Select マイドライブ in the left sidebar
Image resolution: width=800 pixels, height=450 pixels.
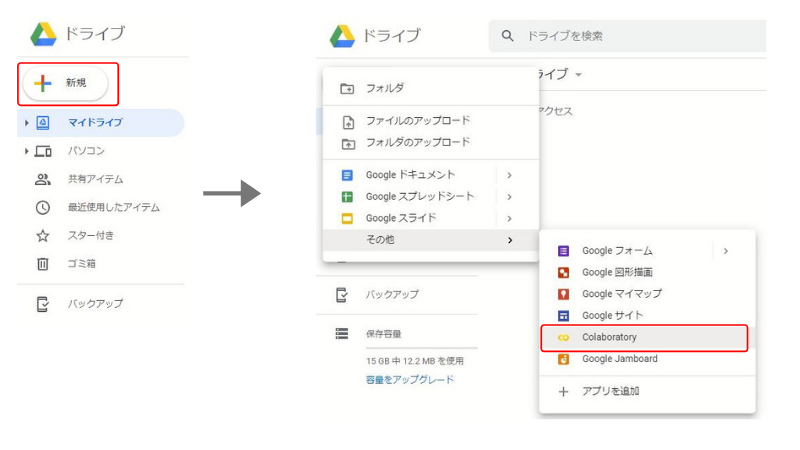tap(101, 123)
